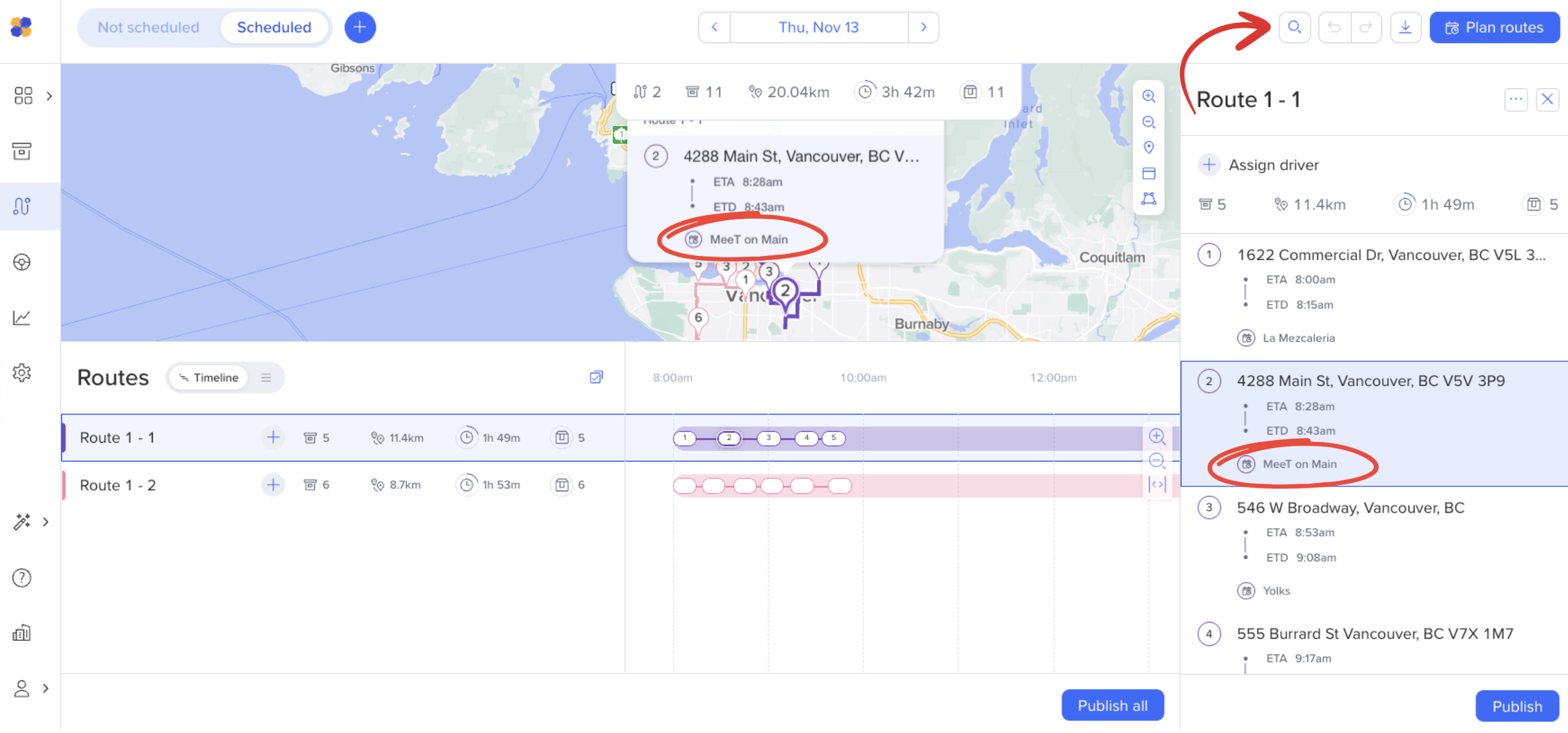Click the map locate pin icon

tap(1149, 148)
